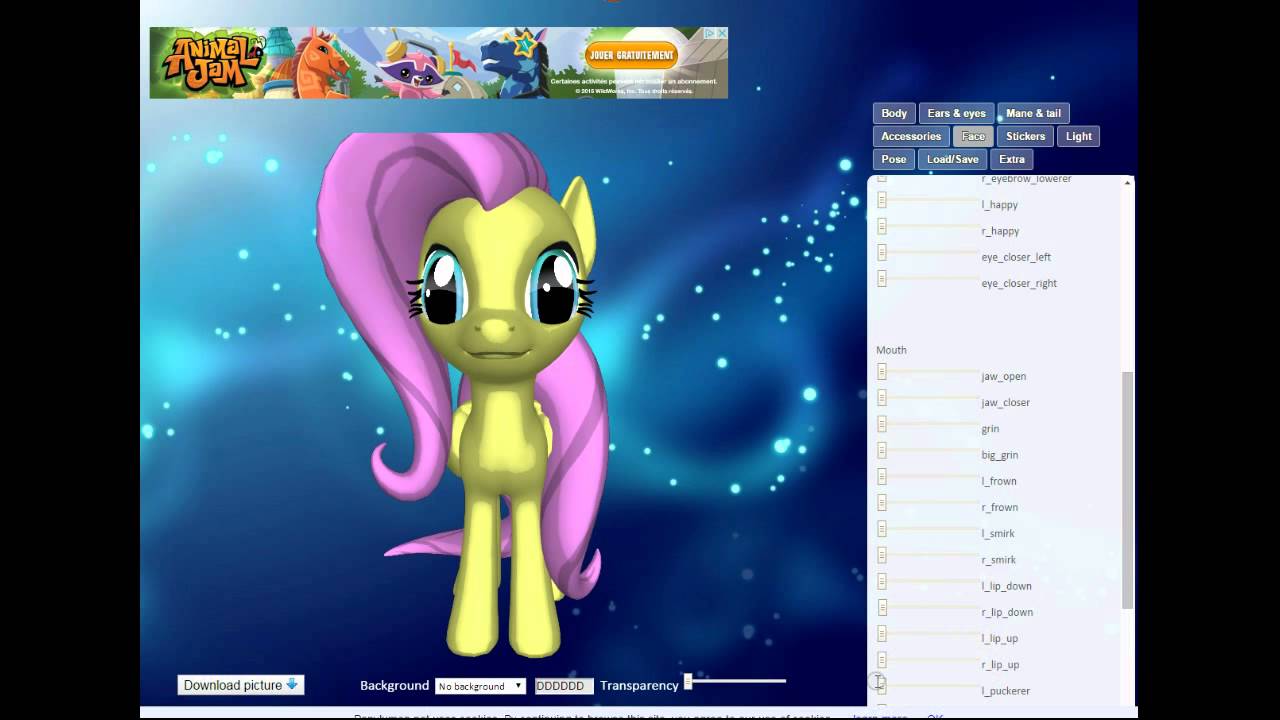The image size is (1280, 720).
Task: Click the grin slider handle
Action: coord(882,424)
